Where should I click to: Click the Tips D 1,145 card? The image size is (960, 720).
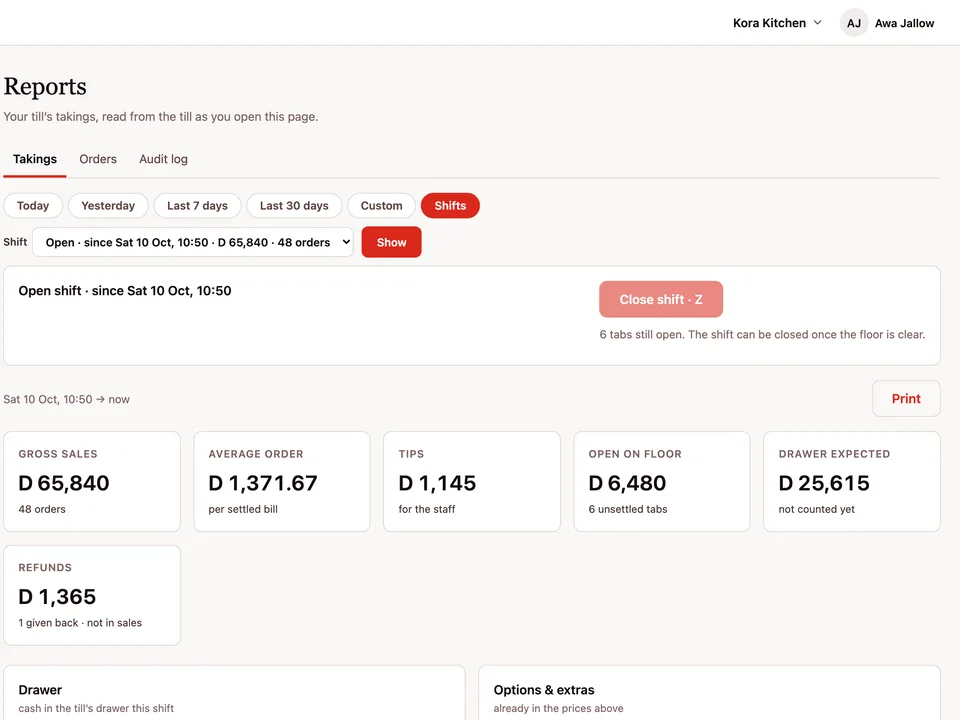tap(471, 481)
